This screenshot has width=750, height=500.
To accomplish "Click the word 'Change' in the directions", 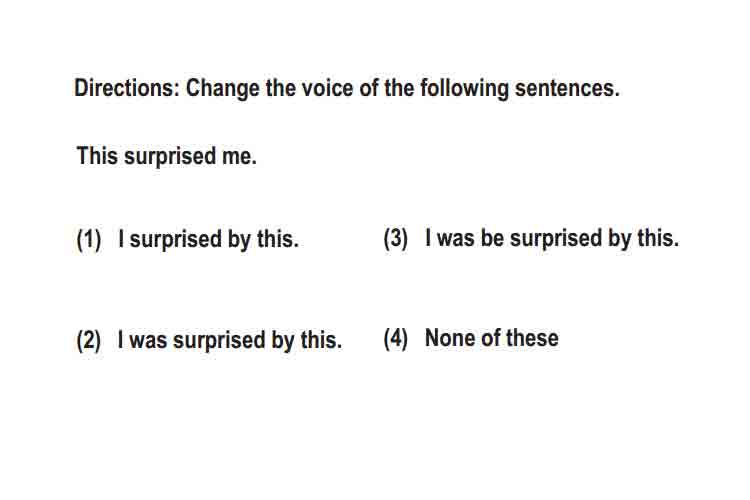I will pyautogui.click(x=222, y=89).
